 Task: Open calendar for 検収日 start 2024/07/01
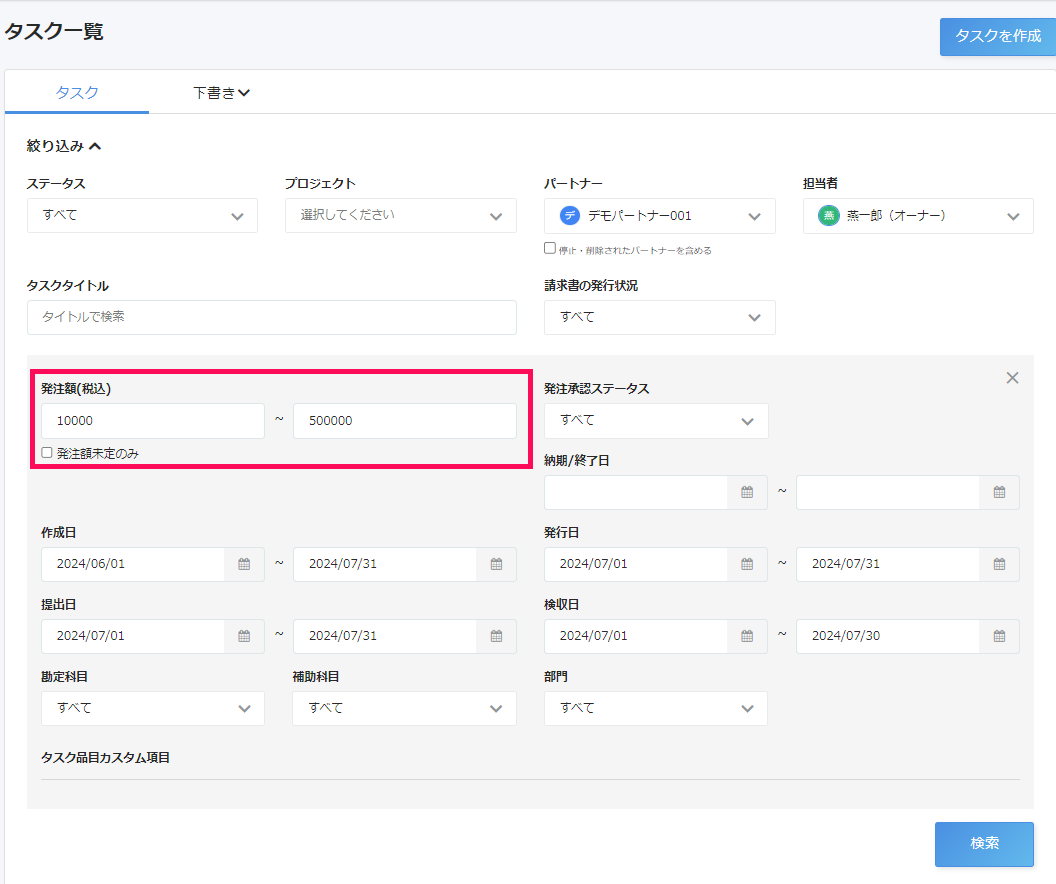click(x=747, y=636)
